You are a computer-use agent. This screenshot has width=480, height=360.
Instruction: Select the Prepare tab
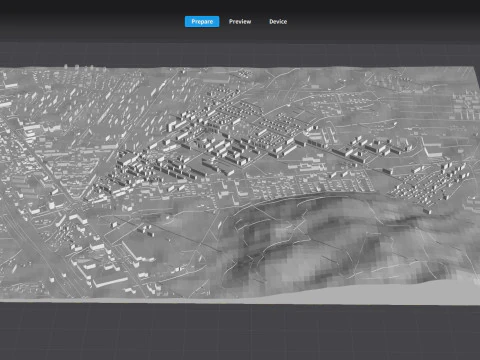(x=202, y=22)
